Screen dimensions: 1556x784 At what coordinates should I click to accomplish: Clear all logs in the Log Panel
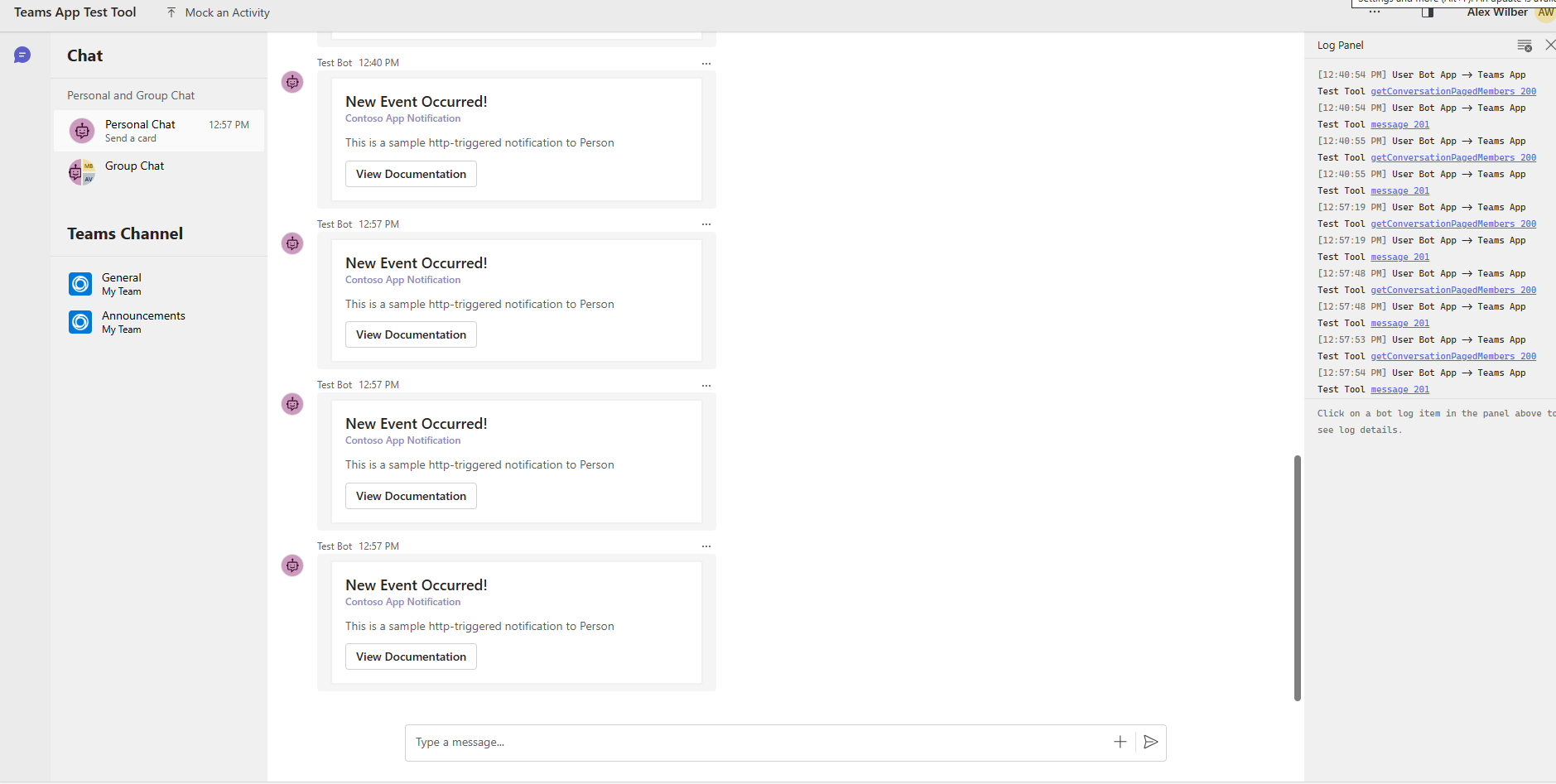[1525, 46]
